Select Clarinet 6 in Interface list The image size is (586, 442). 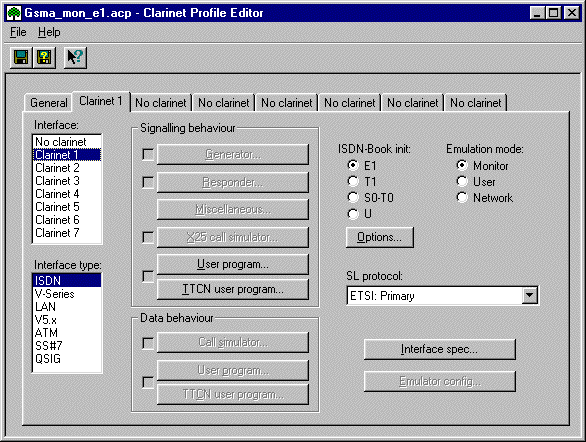[67, 220]
